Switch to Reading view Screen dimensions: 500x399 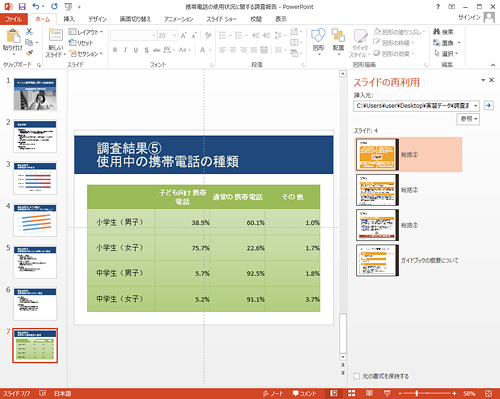(x=369, y=393)
